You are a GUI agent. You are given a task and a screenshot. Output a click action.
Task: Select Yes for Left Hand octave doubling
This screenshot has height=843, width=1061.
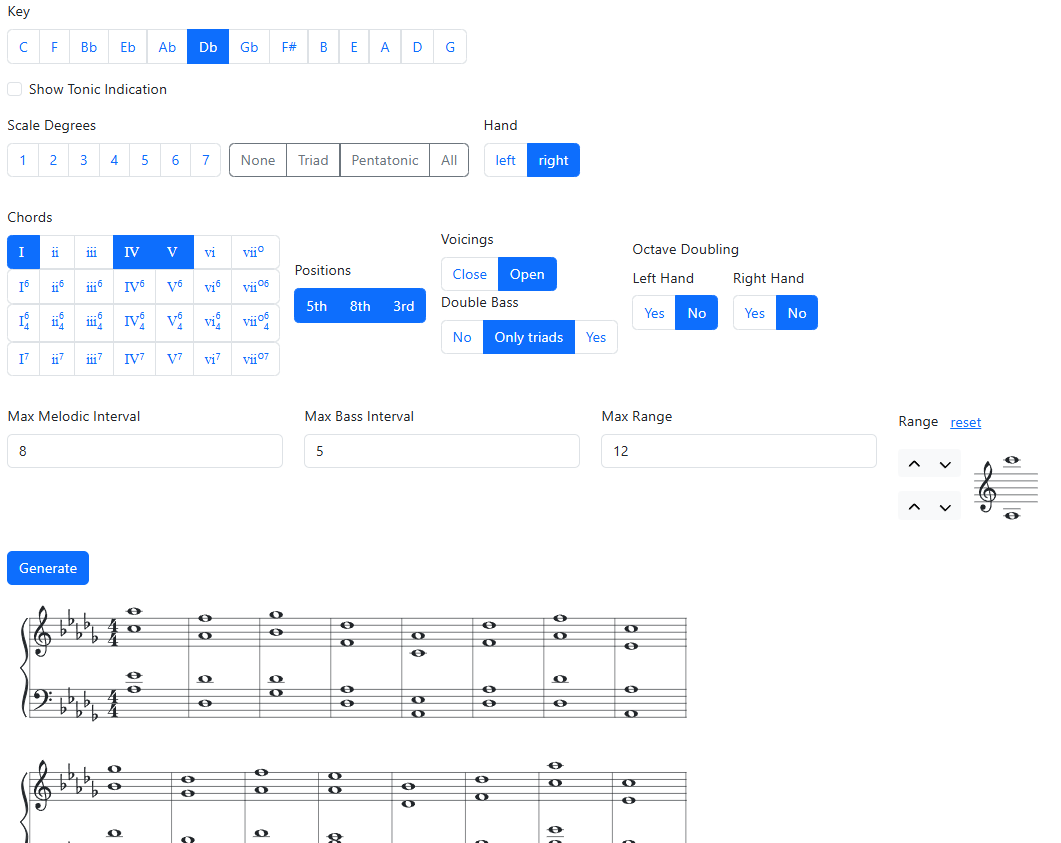coord(654,313)
